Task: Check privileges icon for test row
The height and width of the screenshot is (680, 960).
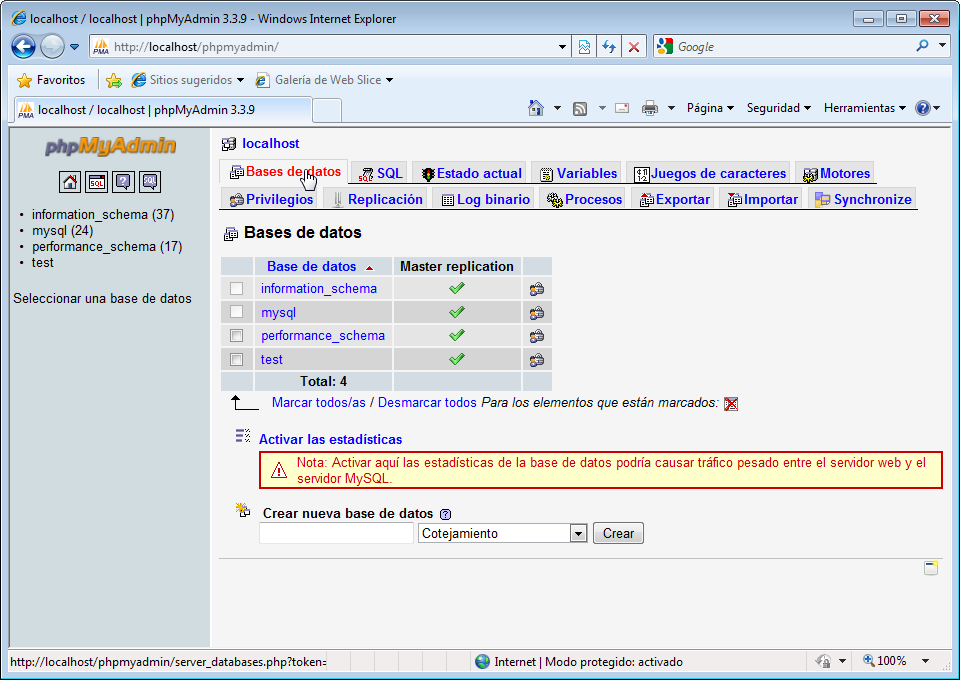Action: (537, 360)
